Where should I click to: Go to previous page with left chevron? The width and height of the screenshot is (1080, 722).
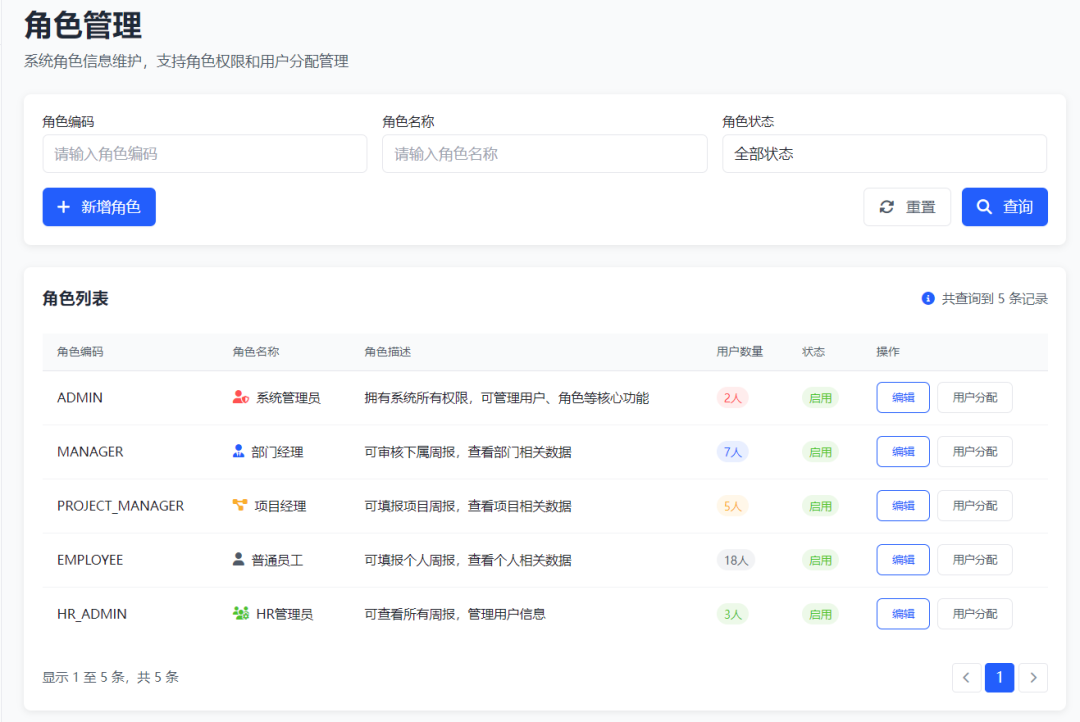[966, 677]
